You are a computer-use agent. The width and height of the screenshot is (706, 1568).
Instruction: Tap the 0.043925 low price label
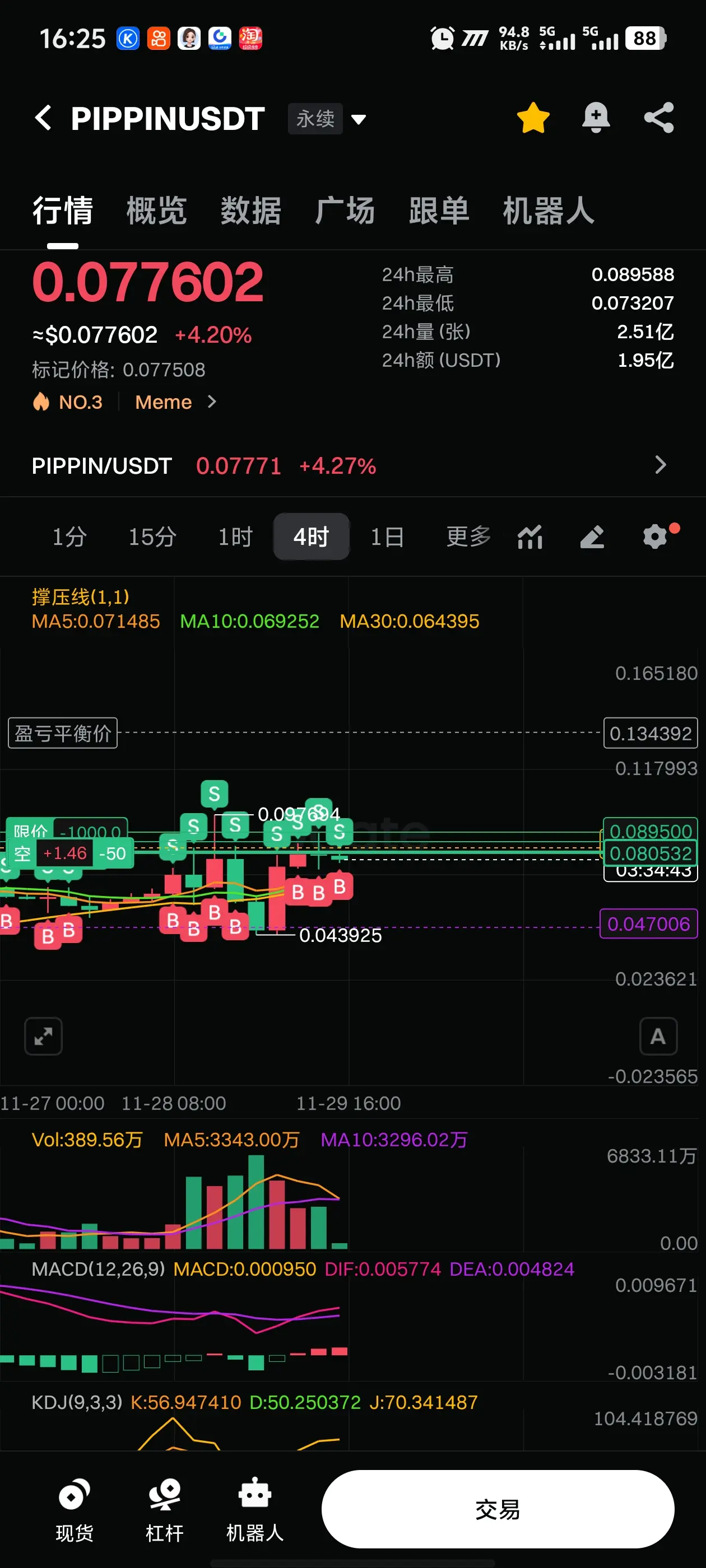pos(341,935)
